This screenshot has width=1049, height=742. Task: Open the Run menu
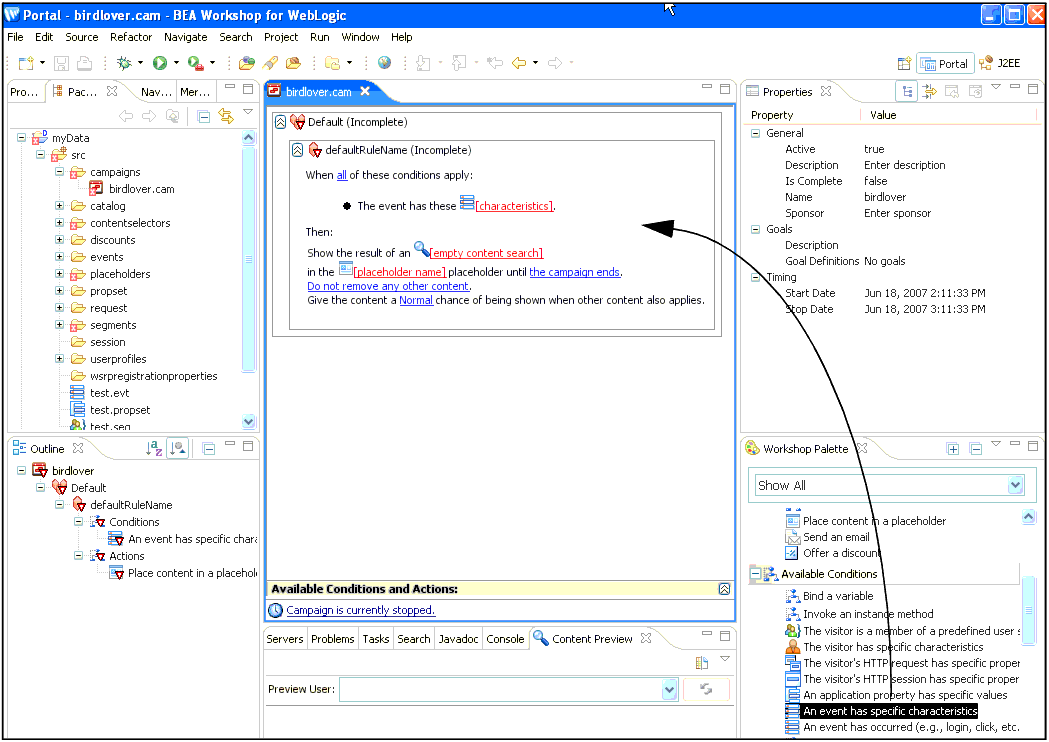pyautogui.click(x=319, y=37)
